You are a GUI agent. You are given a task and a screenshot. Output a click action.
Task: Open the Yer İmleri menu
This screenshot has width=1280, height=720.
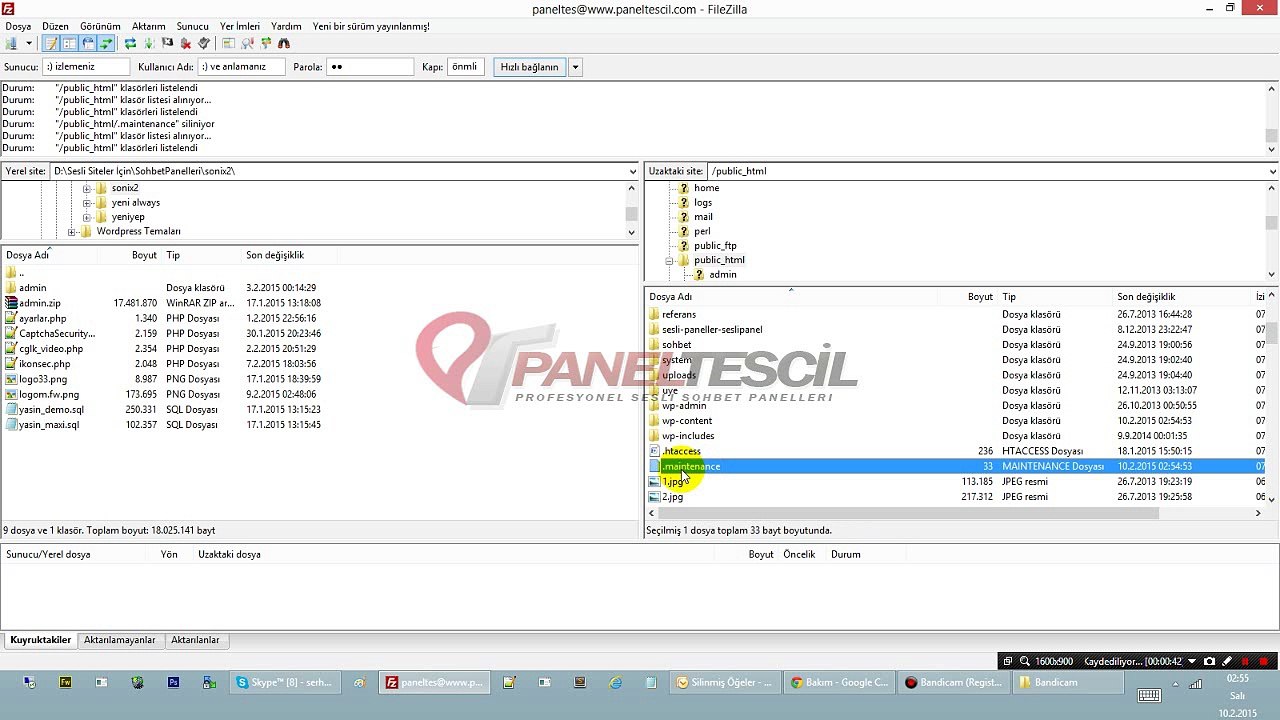(240, 26)
